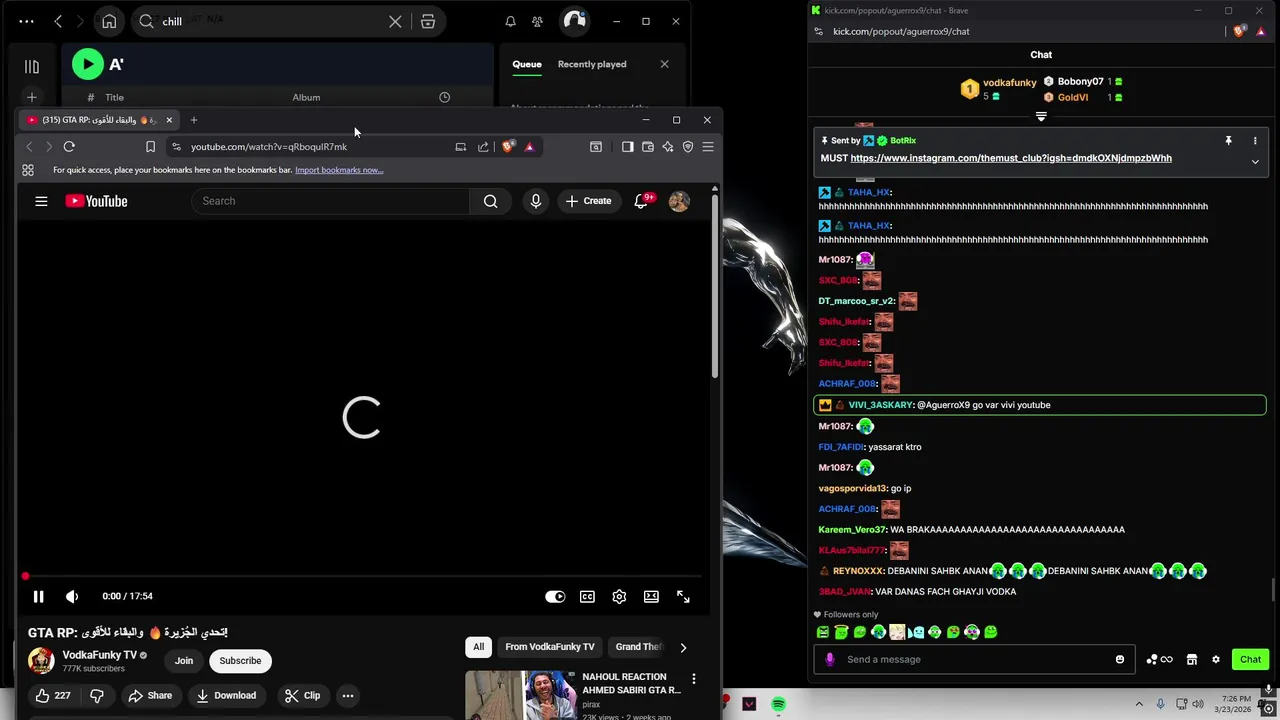
Task: Click the youtube.com address bar URL
Action: click(x=269, y=147)
